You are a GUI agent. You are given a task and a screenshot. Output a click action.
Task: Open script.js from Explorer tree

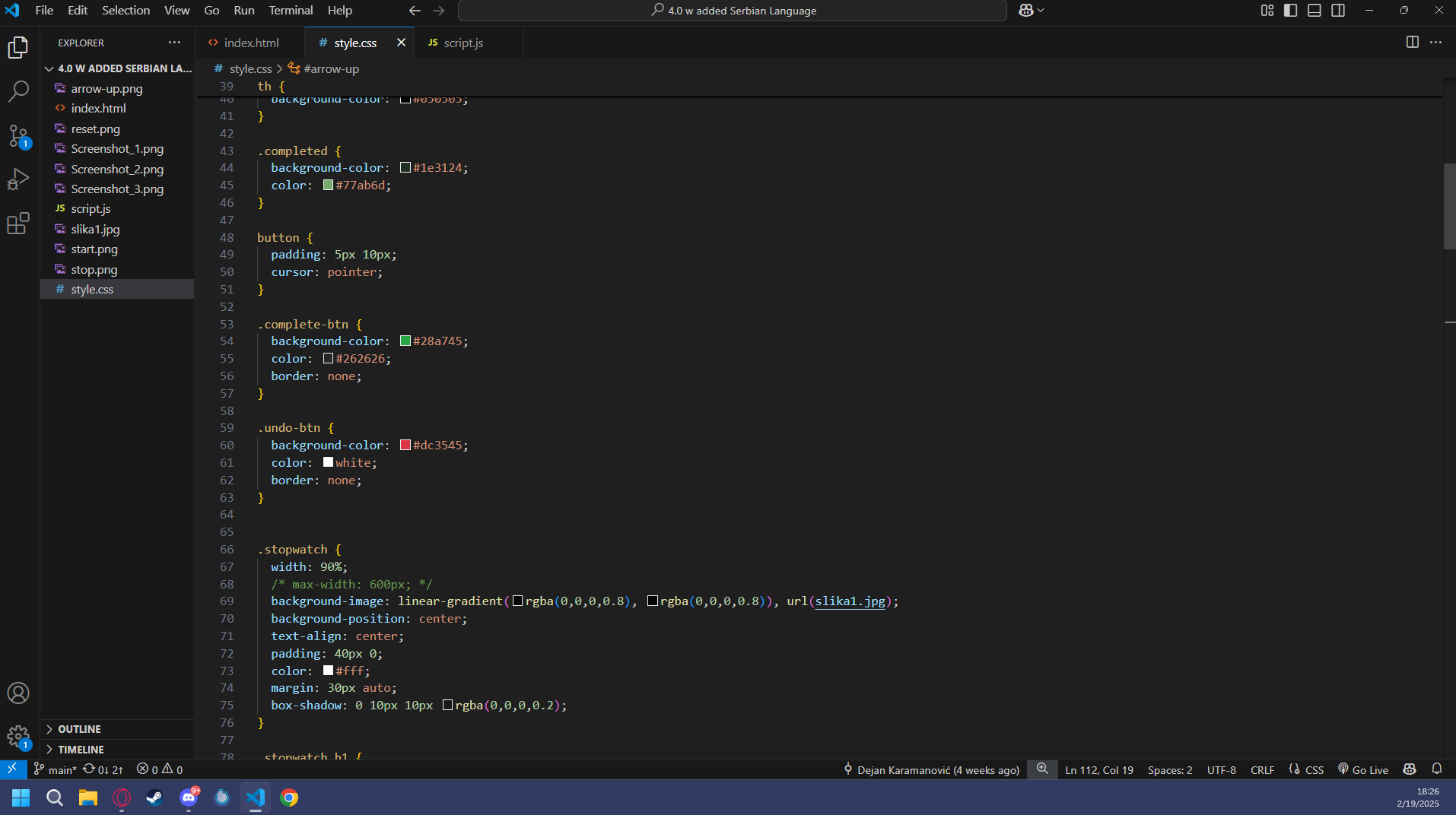[118, 209]
